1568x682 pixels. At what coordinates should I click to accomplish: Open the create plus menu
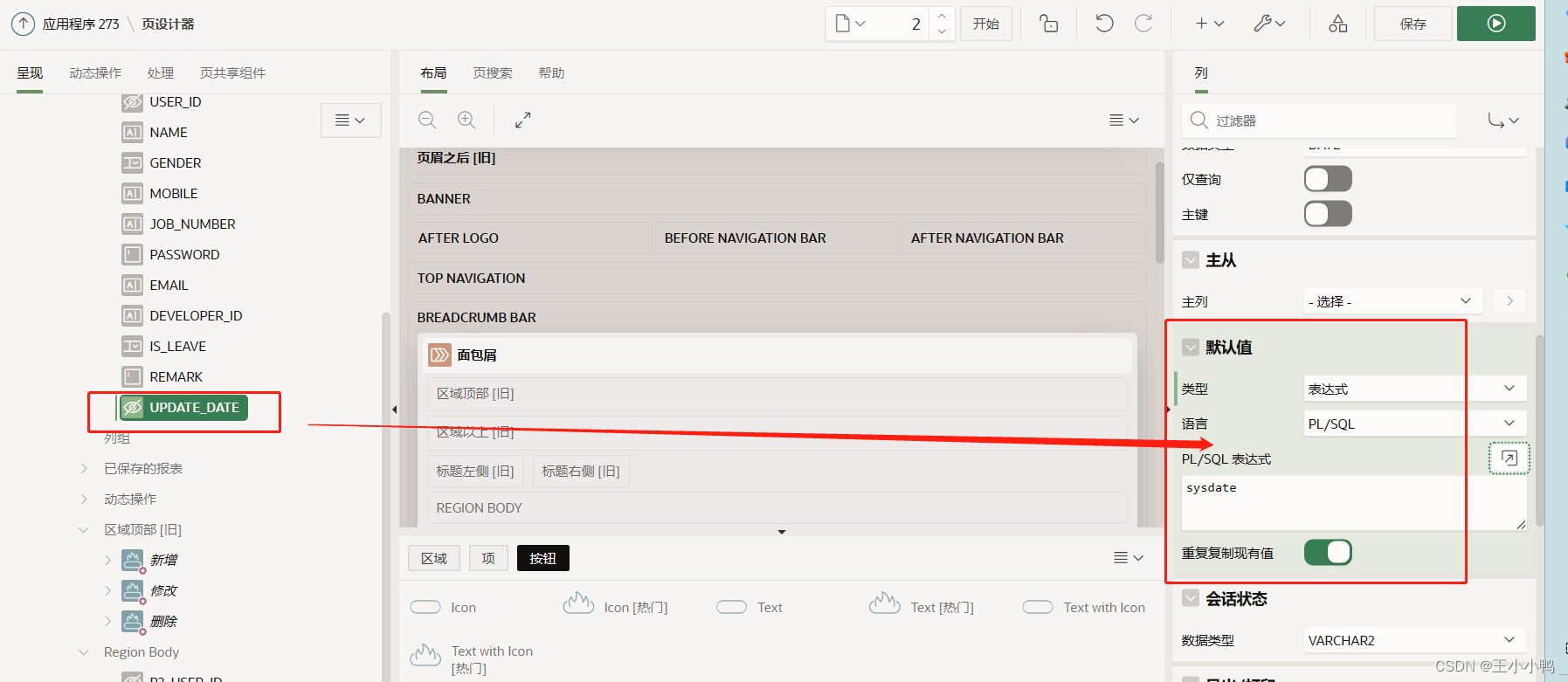pos(1210,24)
